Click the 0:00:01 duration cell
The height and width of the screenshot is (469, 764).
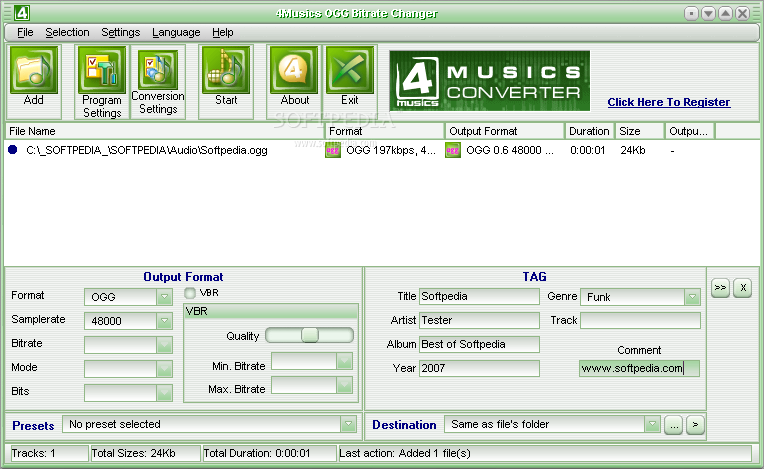tap(588, 150)
